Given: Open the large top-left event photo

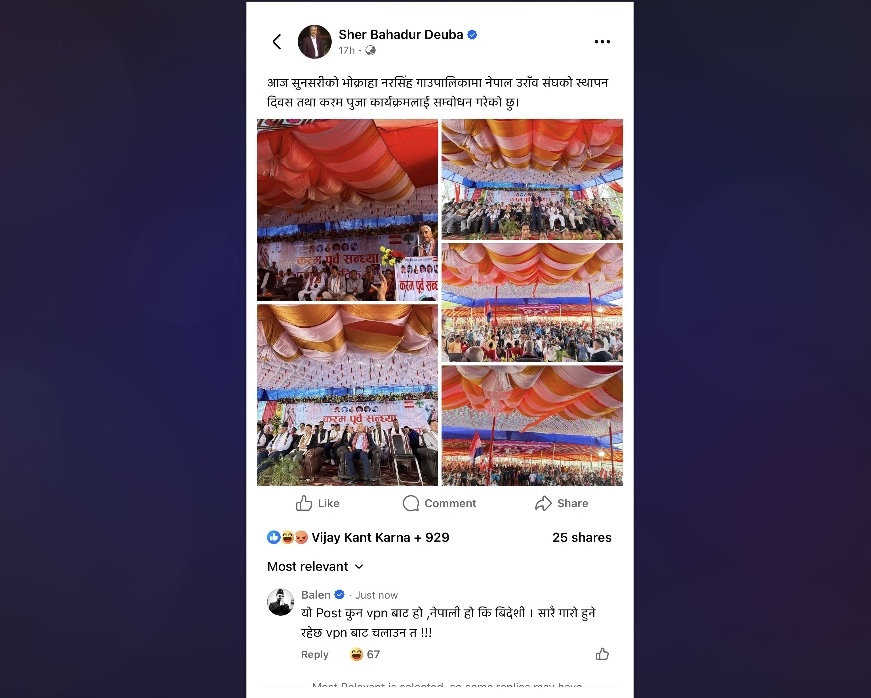Looking at the screenshot, I should click(347, 210).
